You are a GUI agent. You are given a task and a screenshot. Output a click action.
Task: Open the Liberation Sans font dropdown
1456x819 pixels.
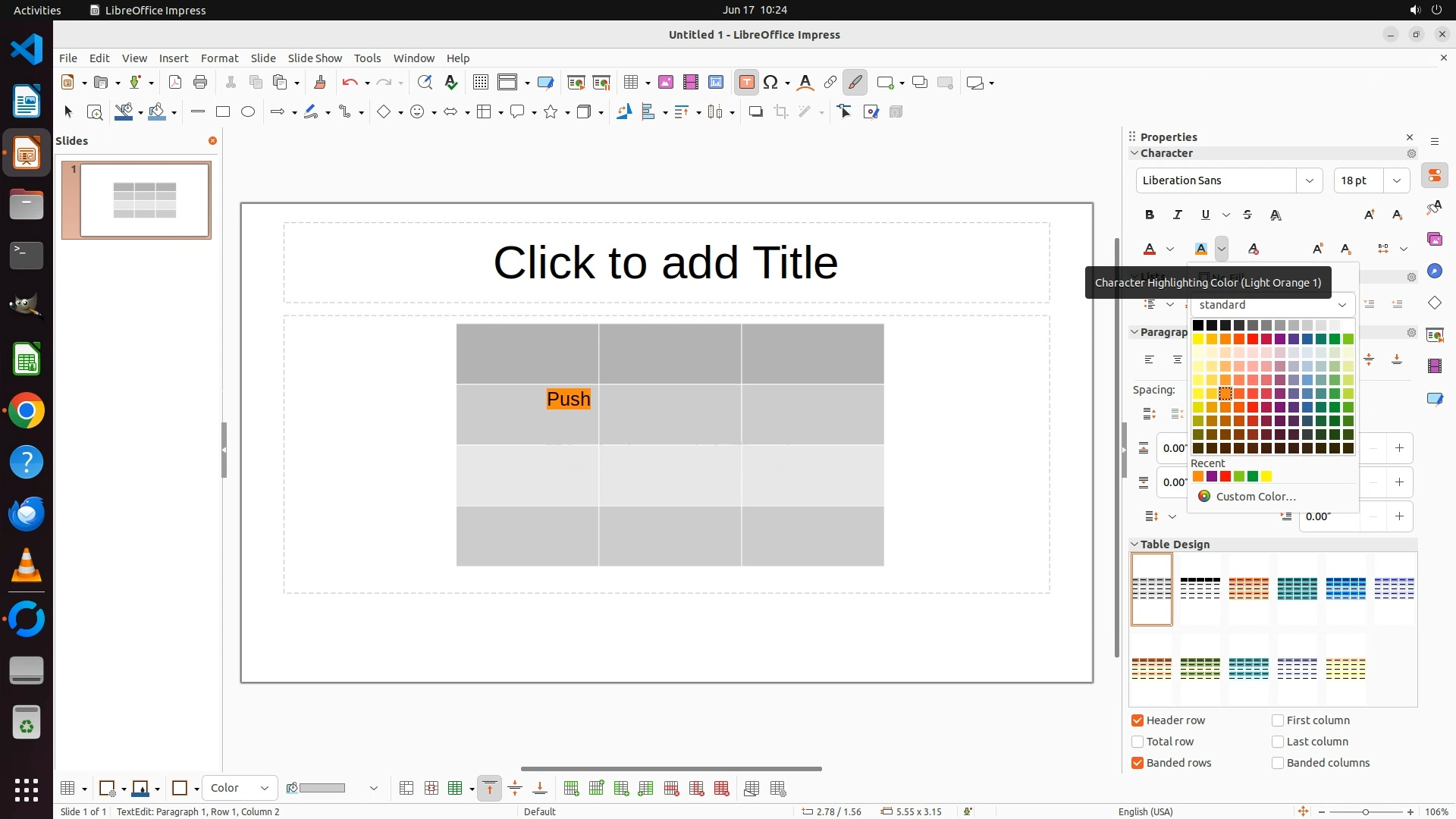pyautogui.click(x=1309, y=180)
